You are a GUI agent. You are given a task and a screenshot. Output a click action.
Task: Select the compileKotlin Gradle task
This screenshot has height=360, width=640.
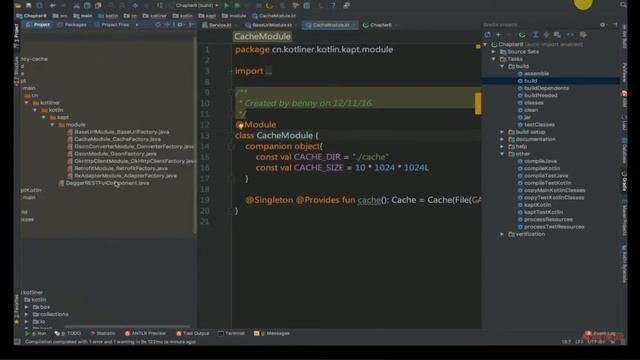click(x=542, y=169)
